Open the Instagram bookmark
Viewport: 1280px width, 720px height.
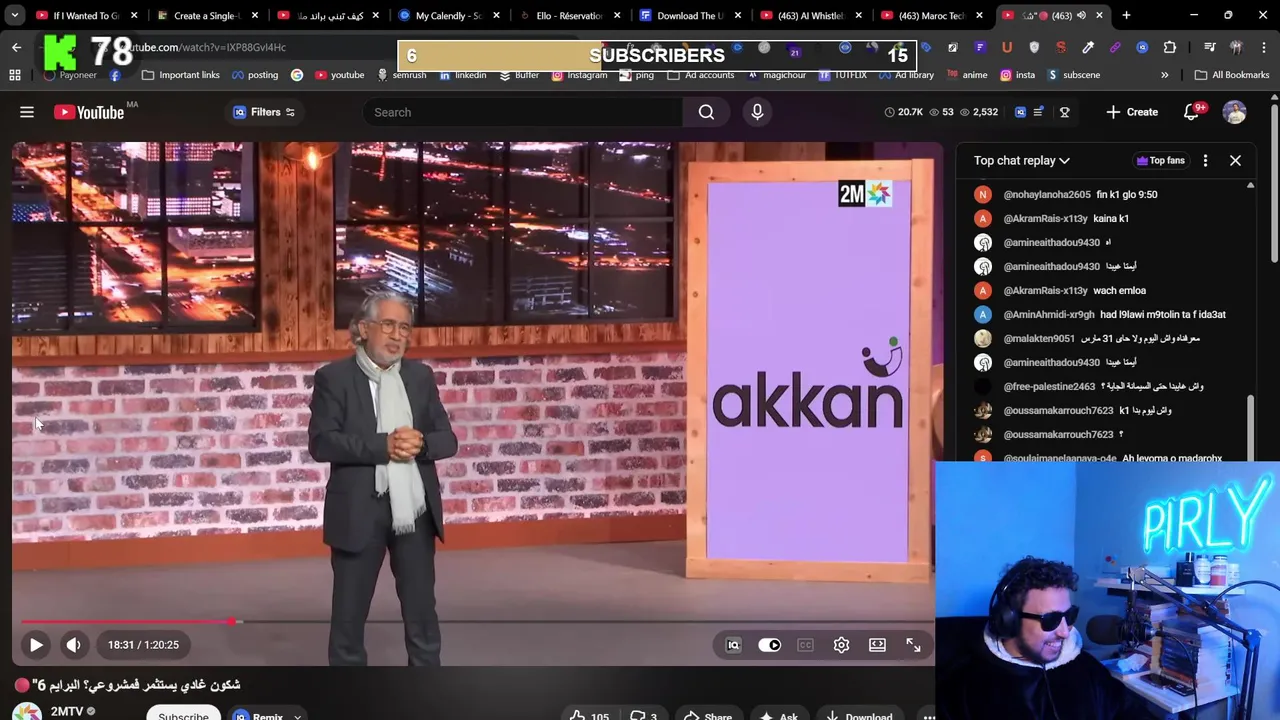(579, 75)
